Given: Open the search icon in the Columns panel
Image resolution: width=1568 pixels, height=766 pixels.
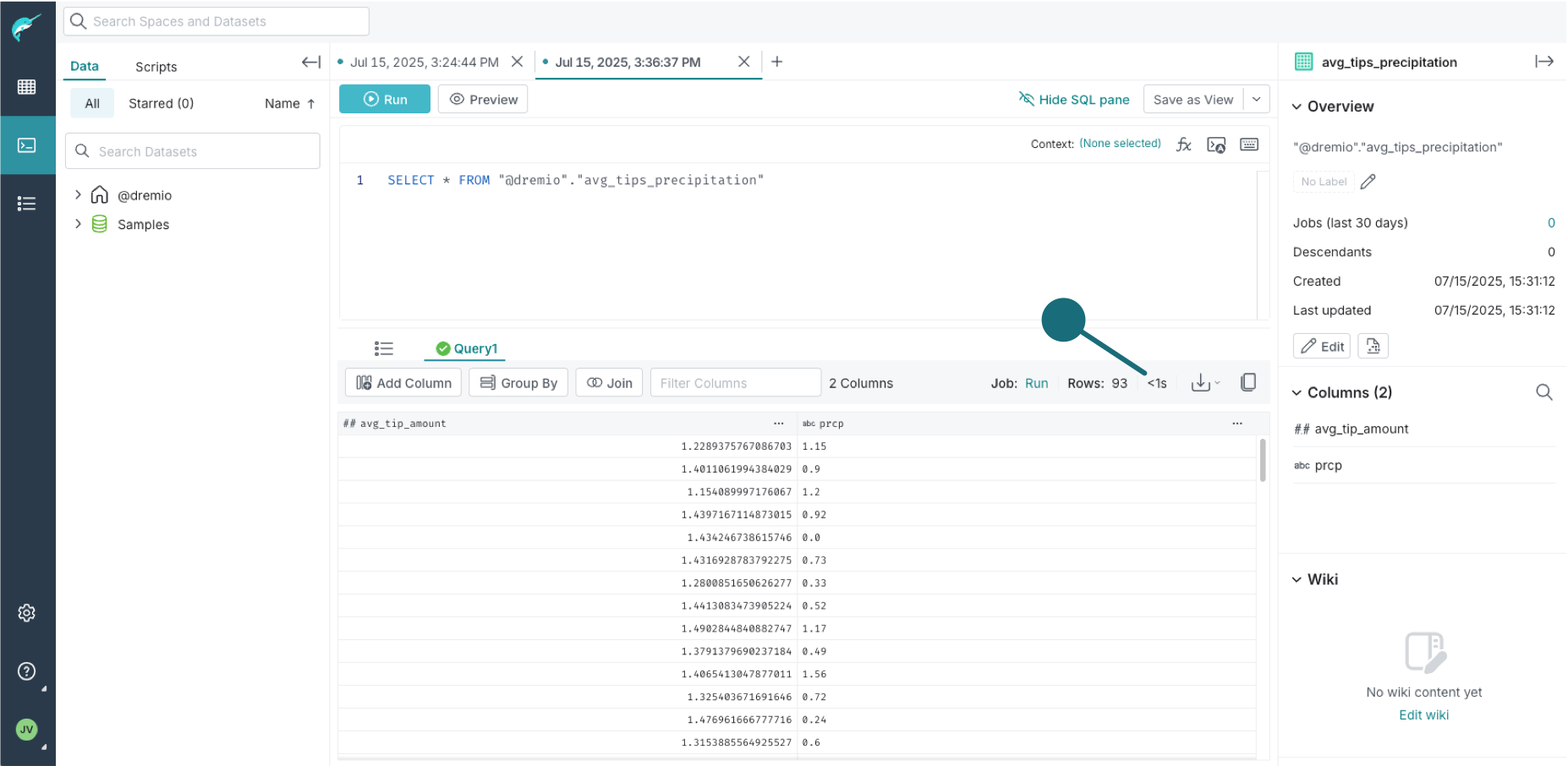Looking at the screenshot, I should coord(1544,391).
